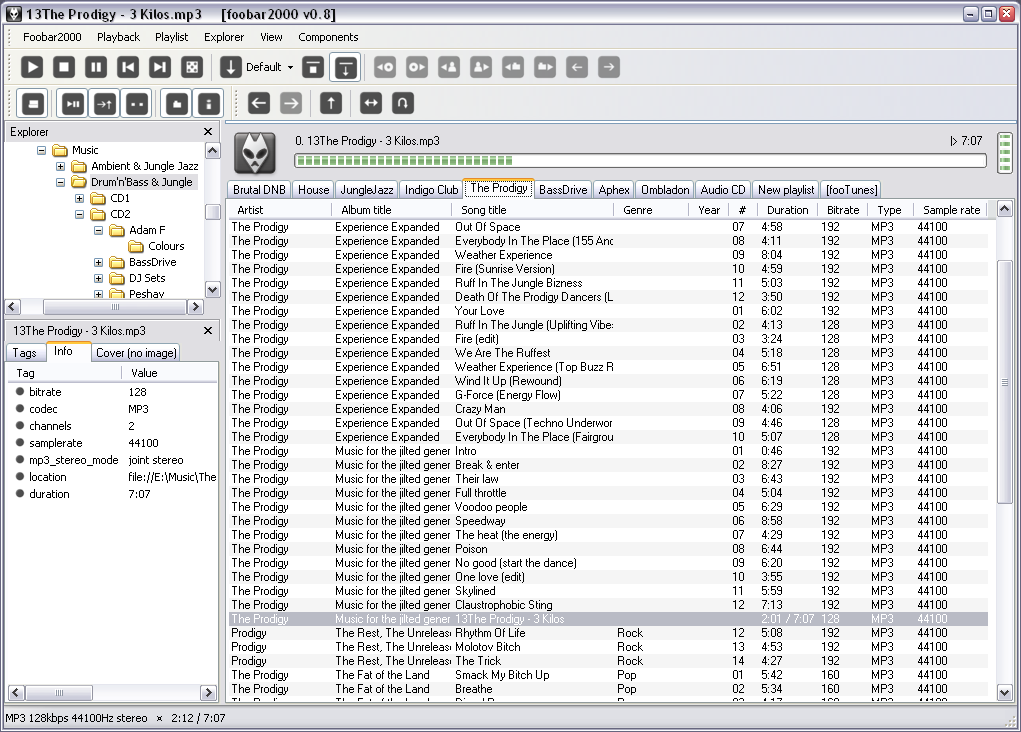
Task: Close the Explorer panel
Action: [x=208, y=132]
